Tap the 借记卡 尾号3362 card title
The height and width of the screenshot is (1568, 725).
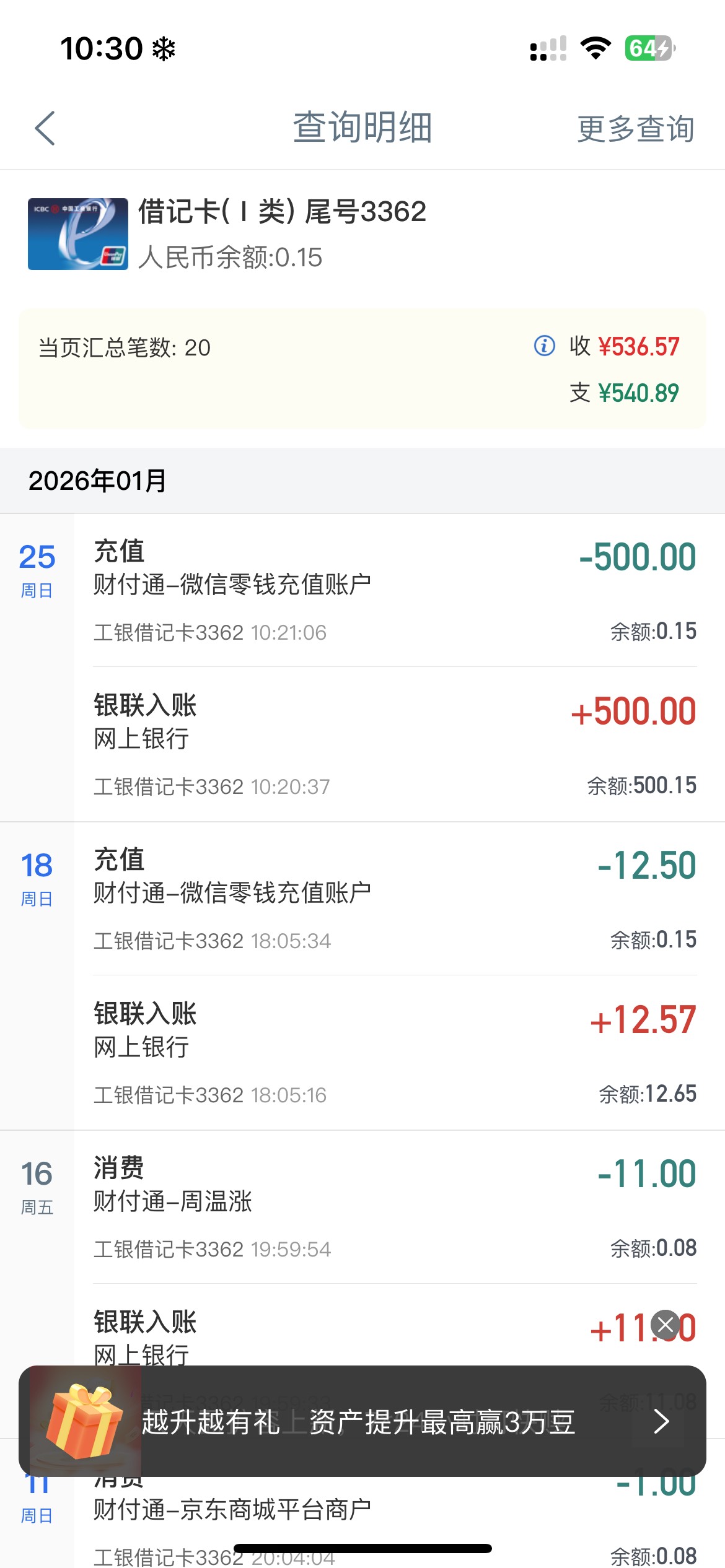click(282, 212)
